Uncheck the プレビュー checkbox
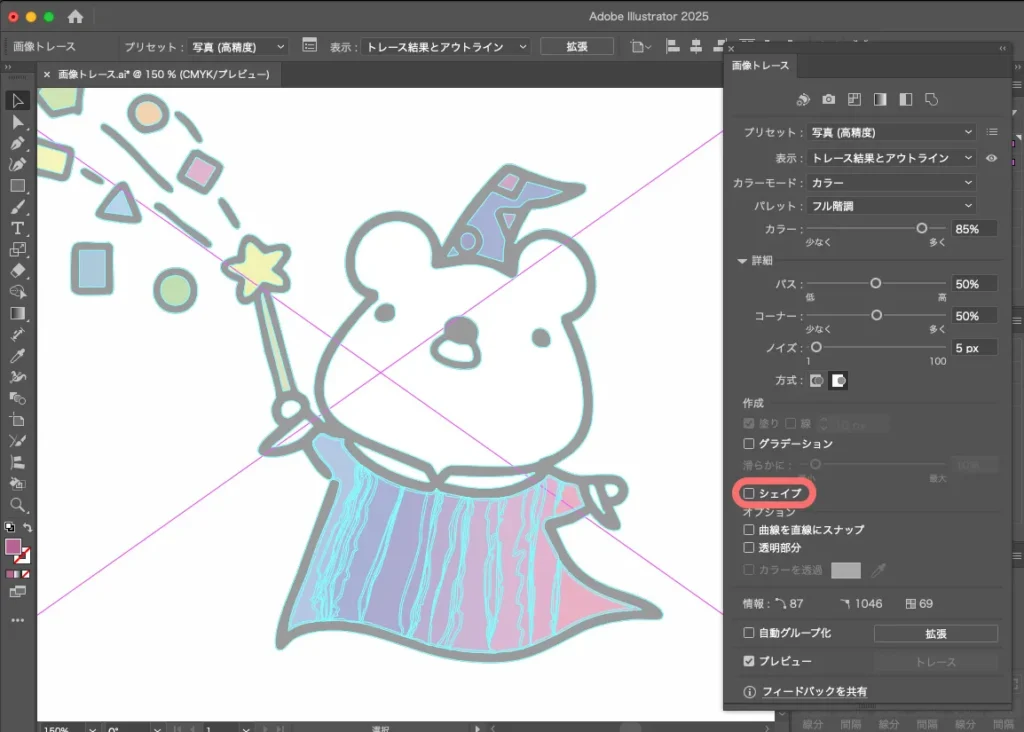 pyautogui.click(x=749, y=661)
